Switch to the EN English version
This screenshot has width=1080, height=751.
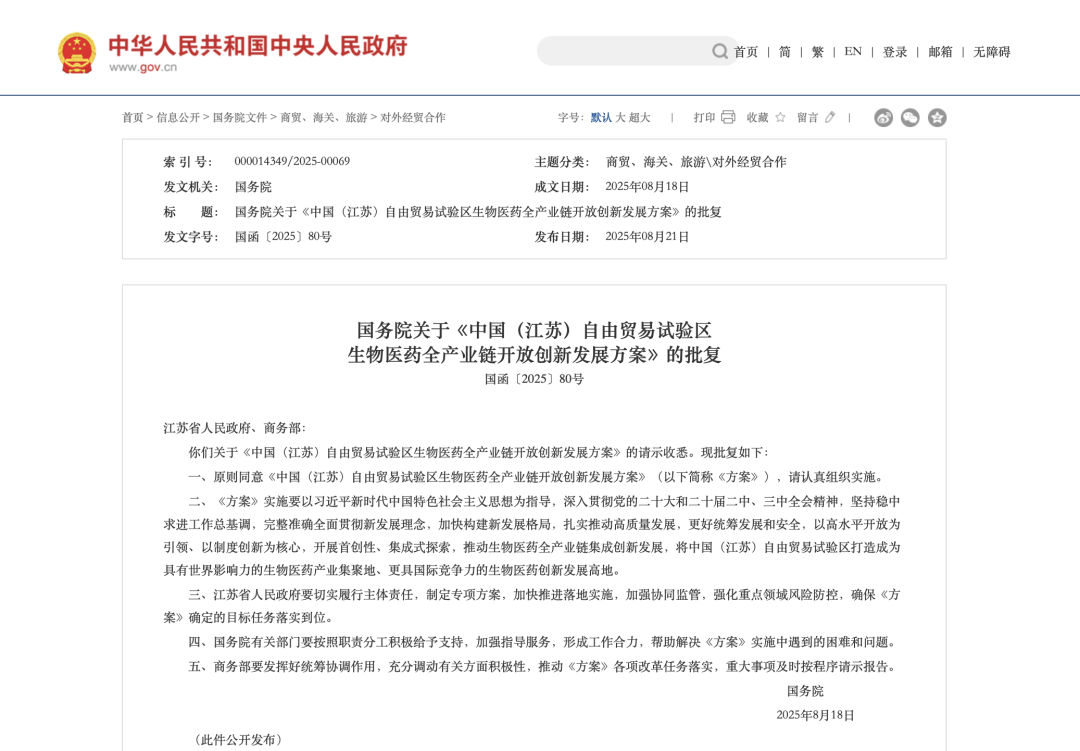tap(853, 52)
